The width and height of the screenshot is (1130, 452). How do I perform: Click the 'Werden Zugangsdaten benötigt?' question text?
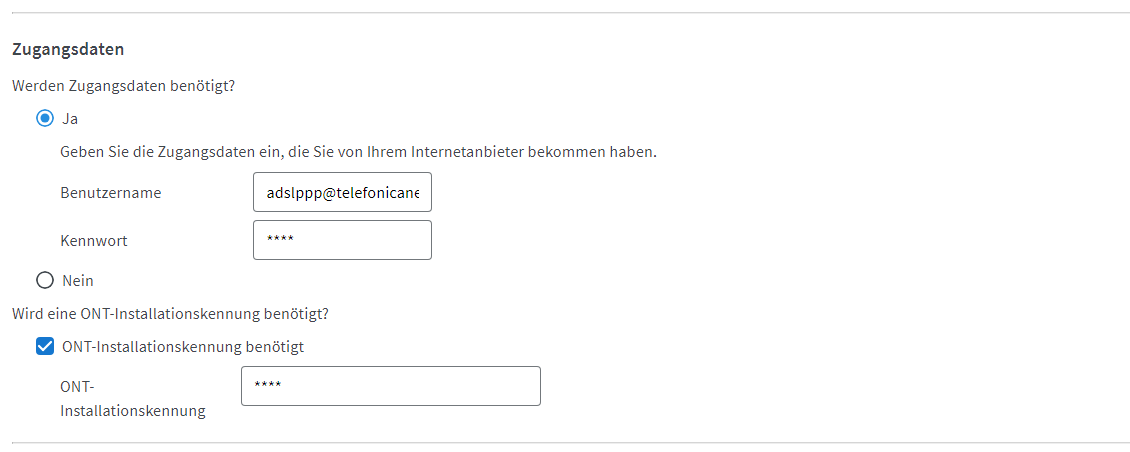pyautogui.click(x=125, y=86)
